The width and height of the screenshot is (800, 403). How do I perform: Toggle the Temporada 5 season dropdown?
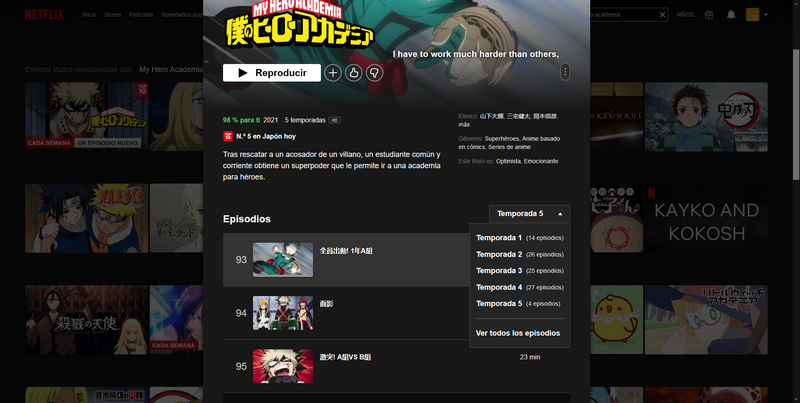click(x=530, y=214)
